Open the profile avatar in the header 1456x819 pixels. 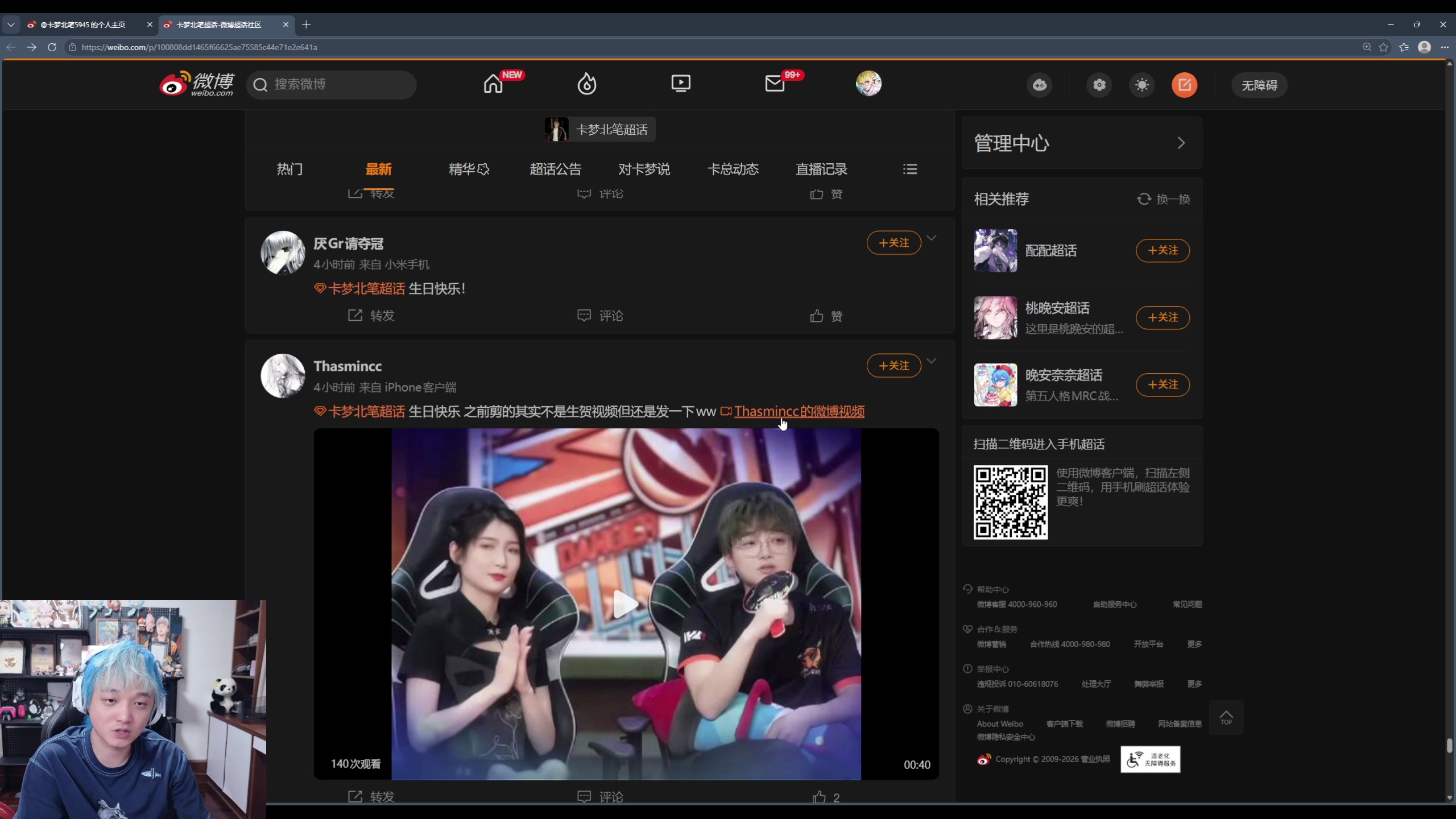point(868,84)
